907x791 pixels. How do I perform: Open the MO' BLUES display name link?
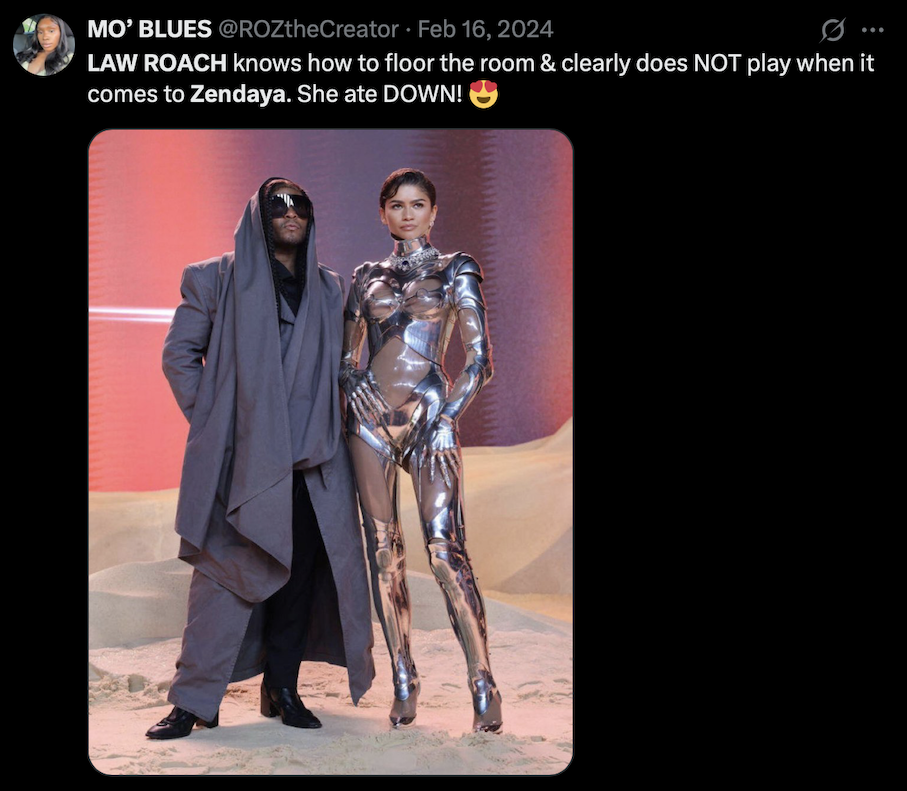149,30
